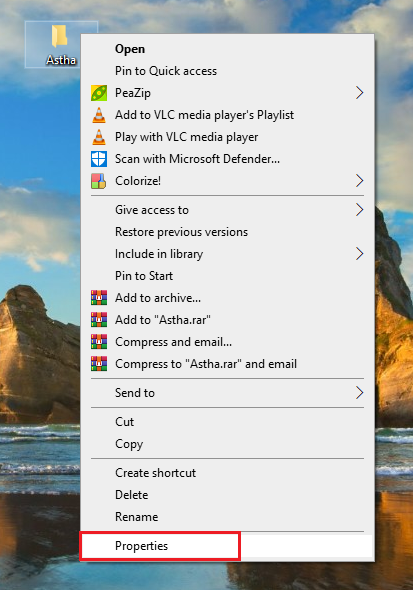This screenshot has width=413, height=590.
Task: Expand the Give access to submenu arrow
Action: pyautogui.click(x=360, y=210)
